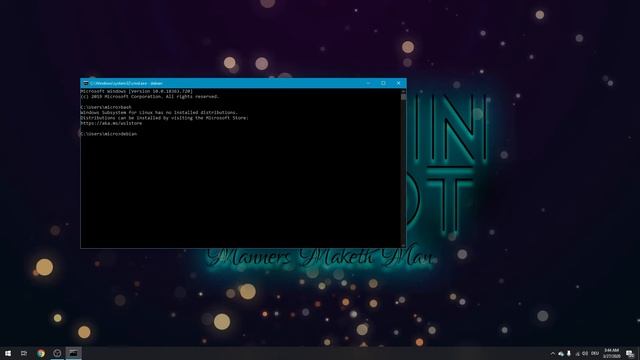The height and width of the screenshot is (360, 640).
Task: Show hidden system tray icons
Action: tap(553, 353)
